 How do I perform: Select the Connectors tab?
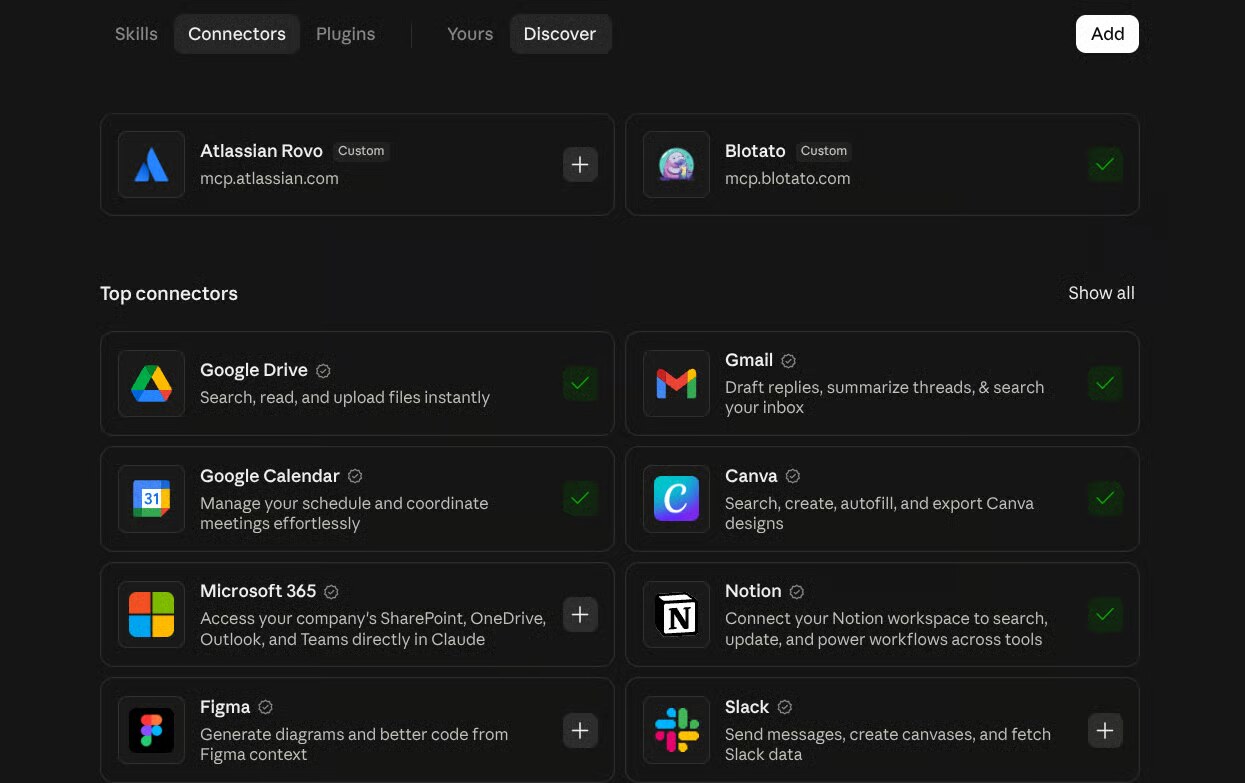tap(237, 34)
